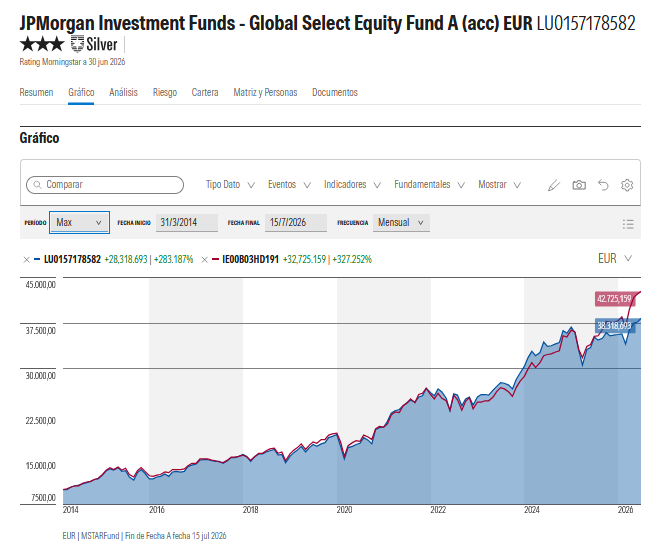The height and width of the screenshot is (553, 655).
Task: Click the LU0157178582 legend label
Action: pos(72,259)
